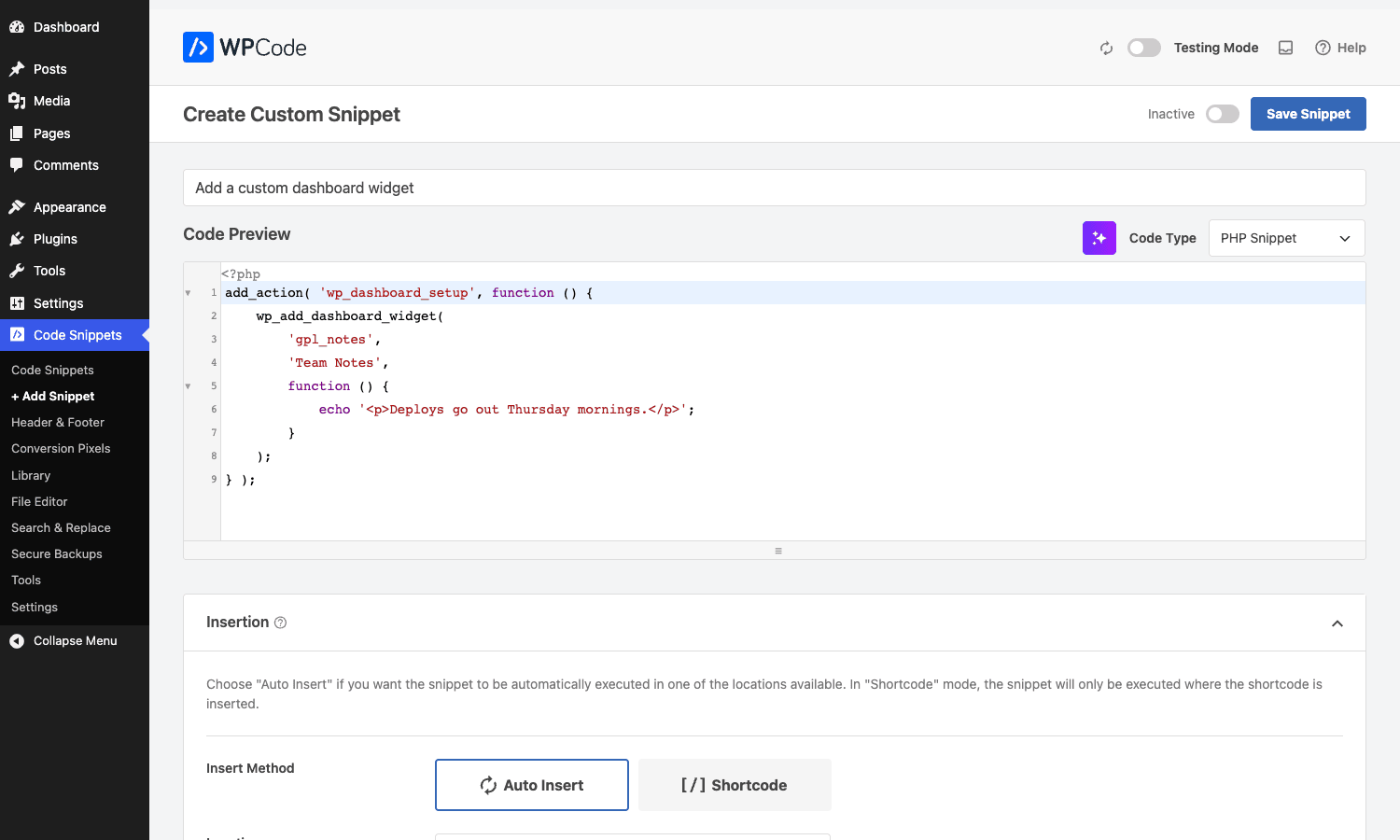Click the Pages icon in sidebar
This screenshot has height=840, width=1400.
[17, 133]
